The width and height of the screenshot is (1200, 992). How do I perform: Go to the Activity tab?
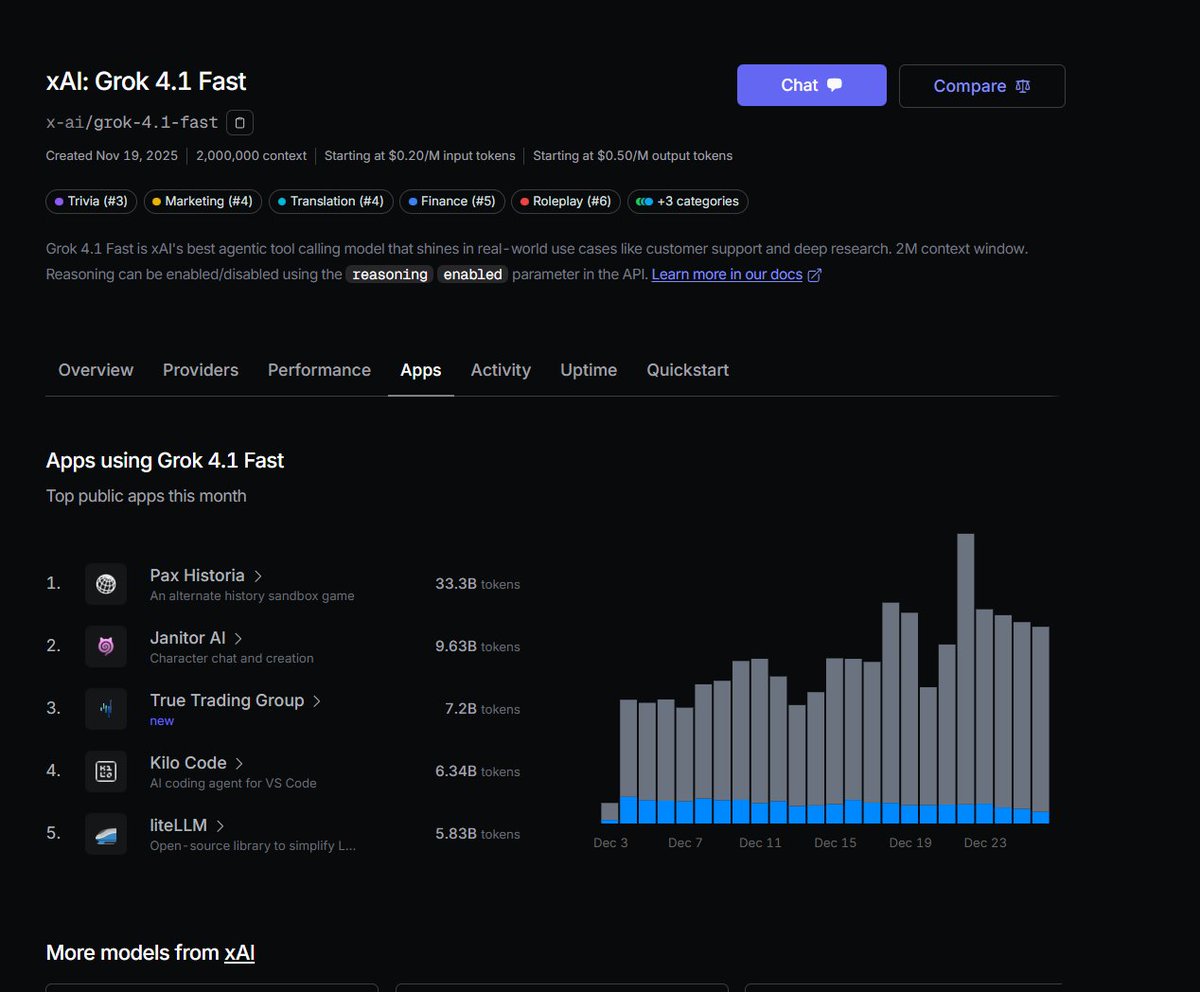[x=501, y=370]
